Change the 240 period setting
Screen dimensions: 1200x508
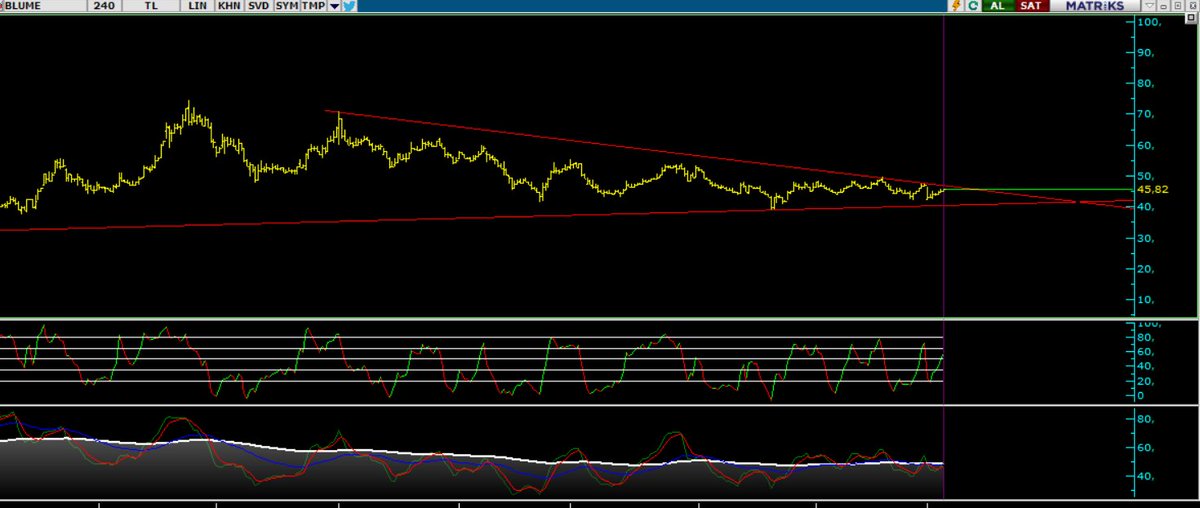tap(103, 6)
